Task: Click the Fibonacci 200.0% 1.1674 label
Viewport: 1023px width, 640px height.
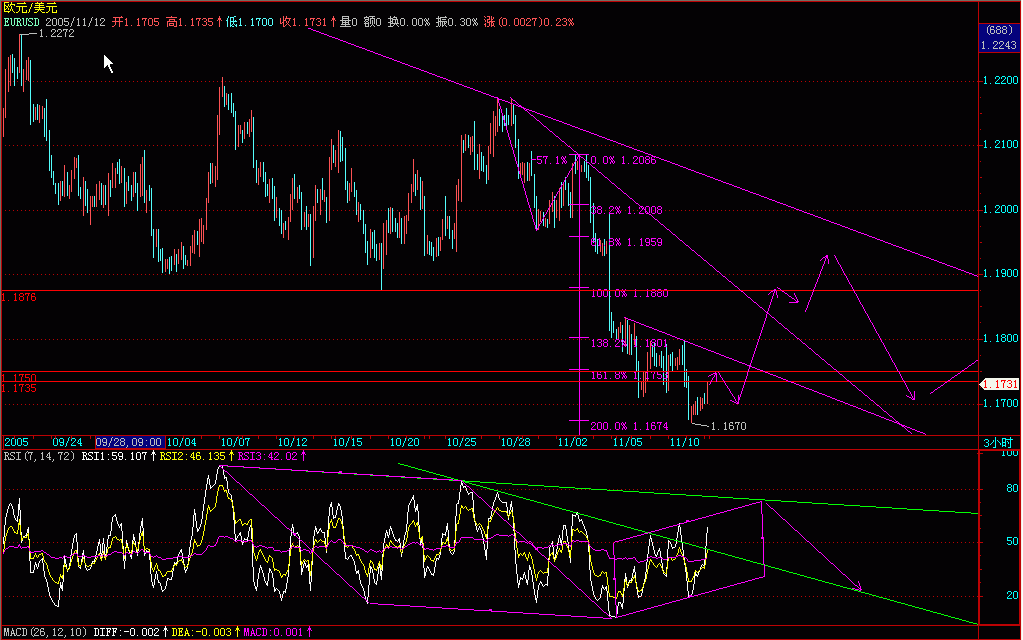Action: [x=630, y=427]
